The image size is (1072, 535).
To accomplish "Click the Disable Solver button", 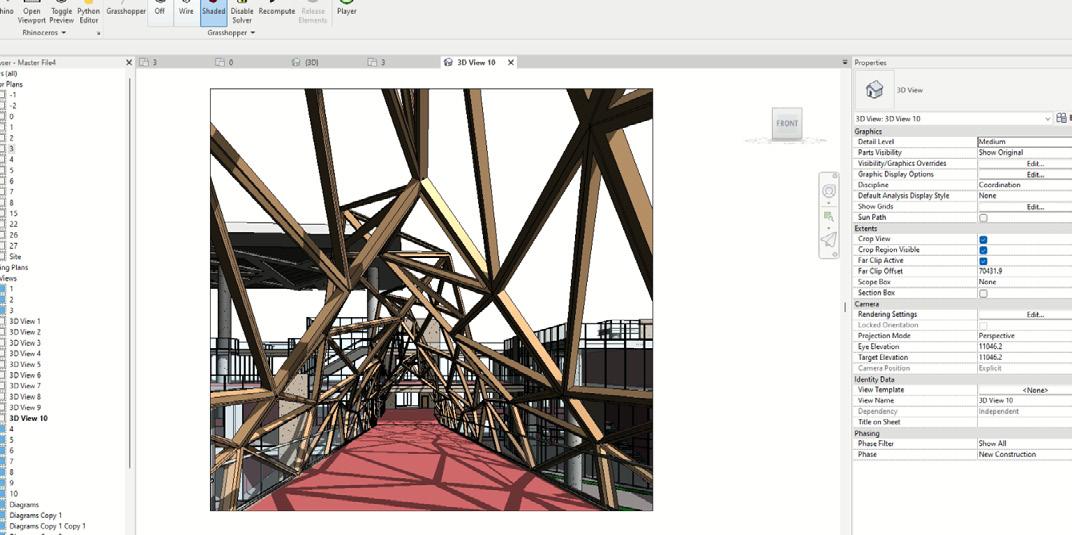I will 242,13.
